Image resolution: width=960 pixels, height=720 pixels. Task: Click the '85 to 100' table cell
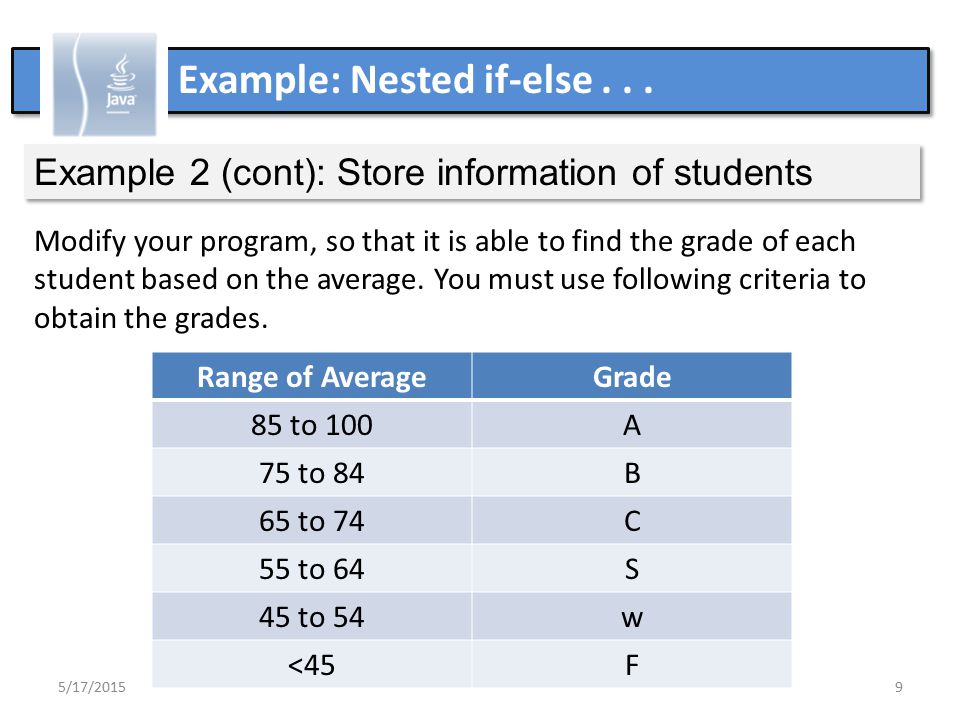pyautogui.click(x=312, y=424)
